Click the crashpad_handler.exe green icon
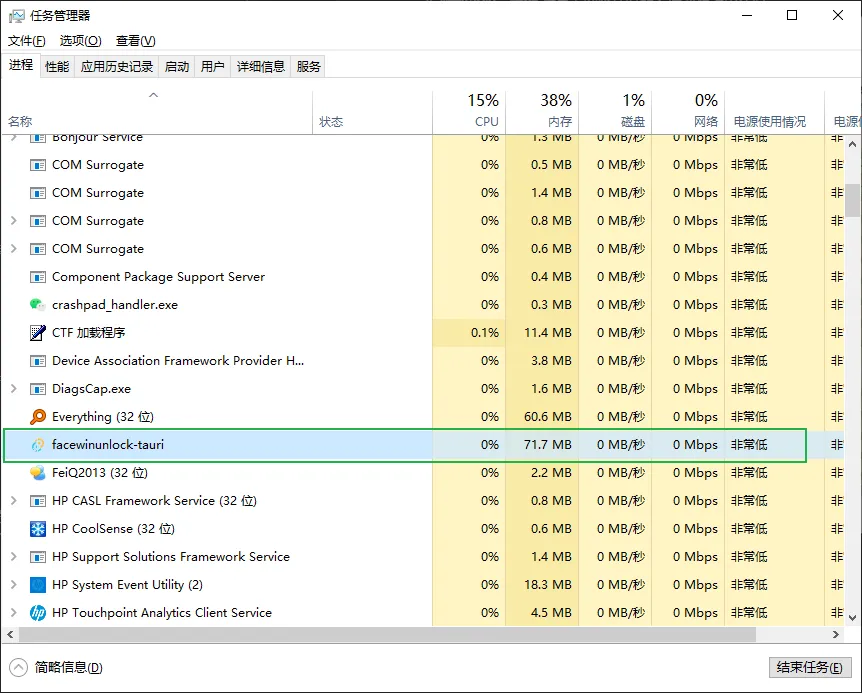 point(37,304)
